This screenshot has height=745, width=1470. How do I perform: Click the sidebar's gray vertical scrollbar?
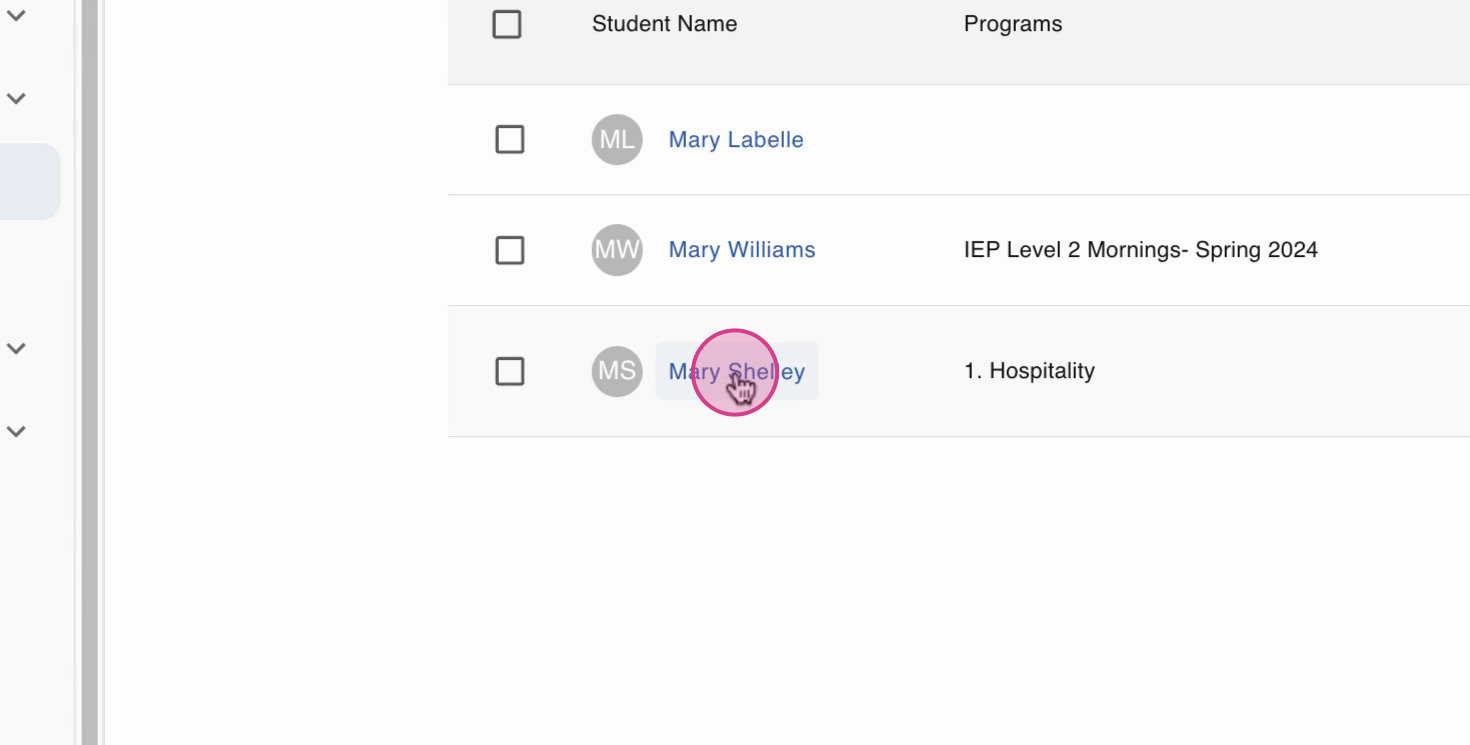point(90,372)
